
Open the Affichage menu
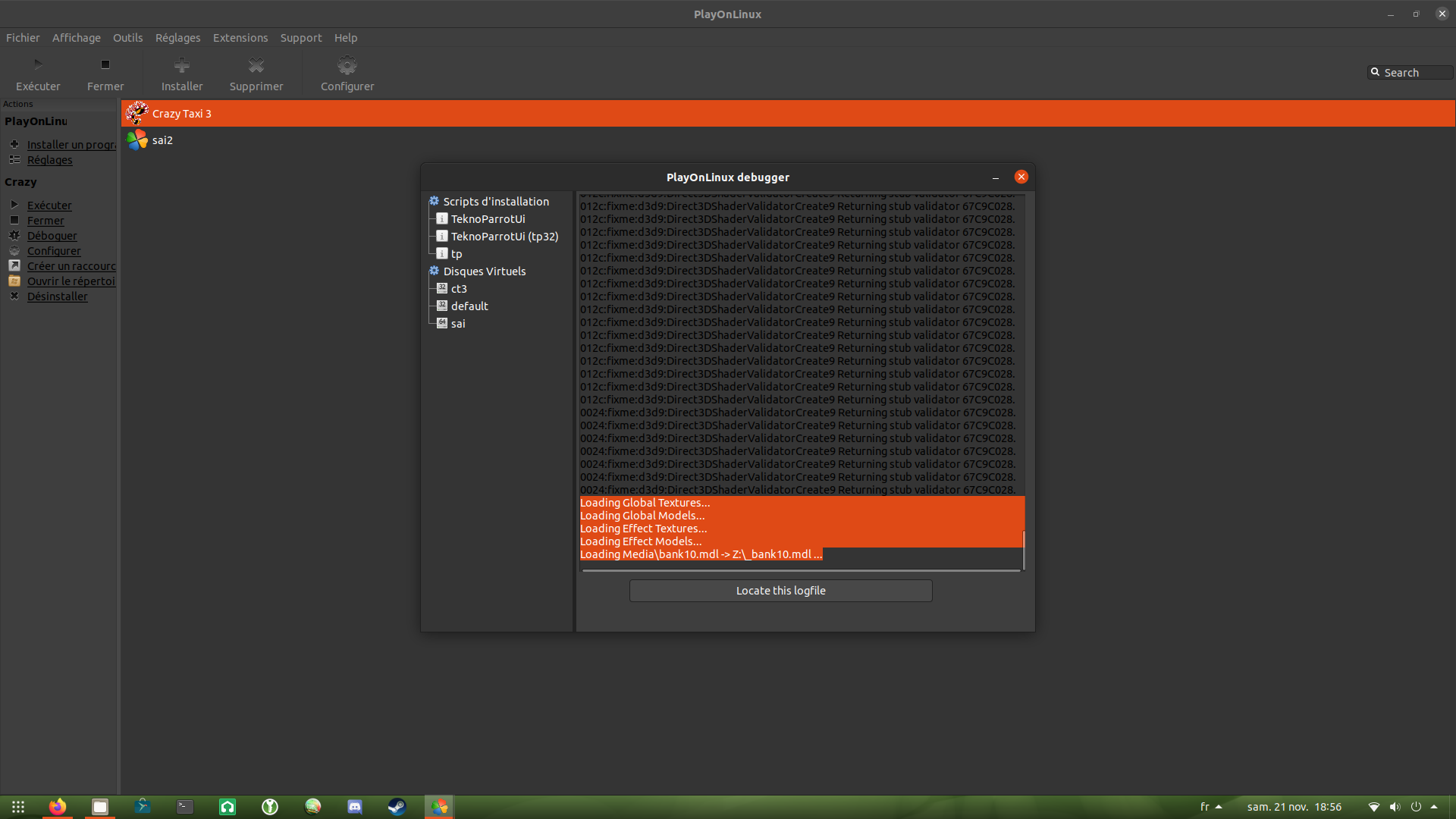pos(76,38)
